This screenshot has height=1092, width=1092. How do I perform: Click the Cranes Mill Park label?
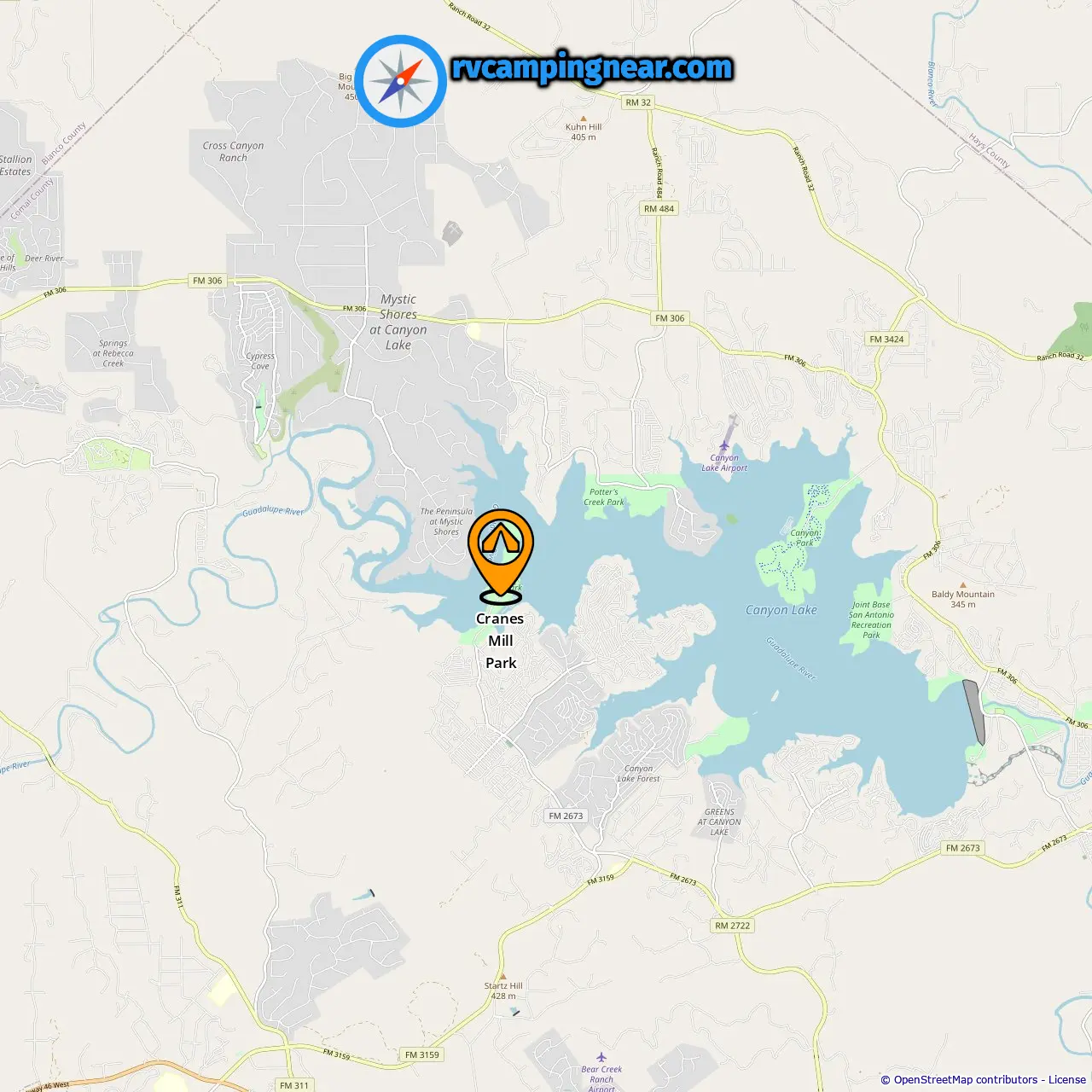coord(501,641)
